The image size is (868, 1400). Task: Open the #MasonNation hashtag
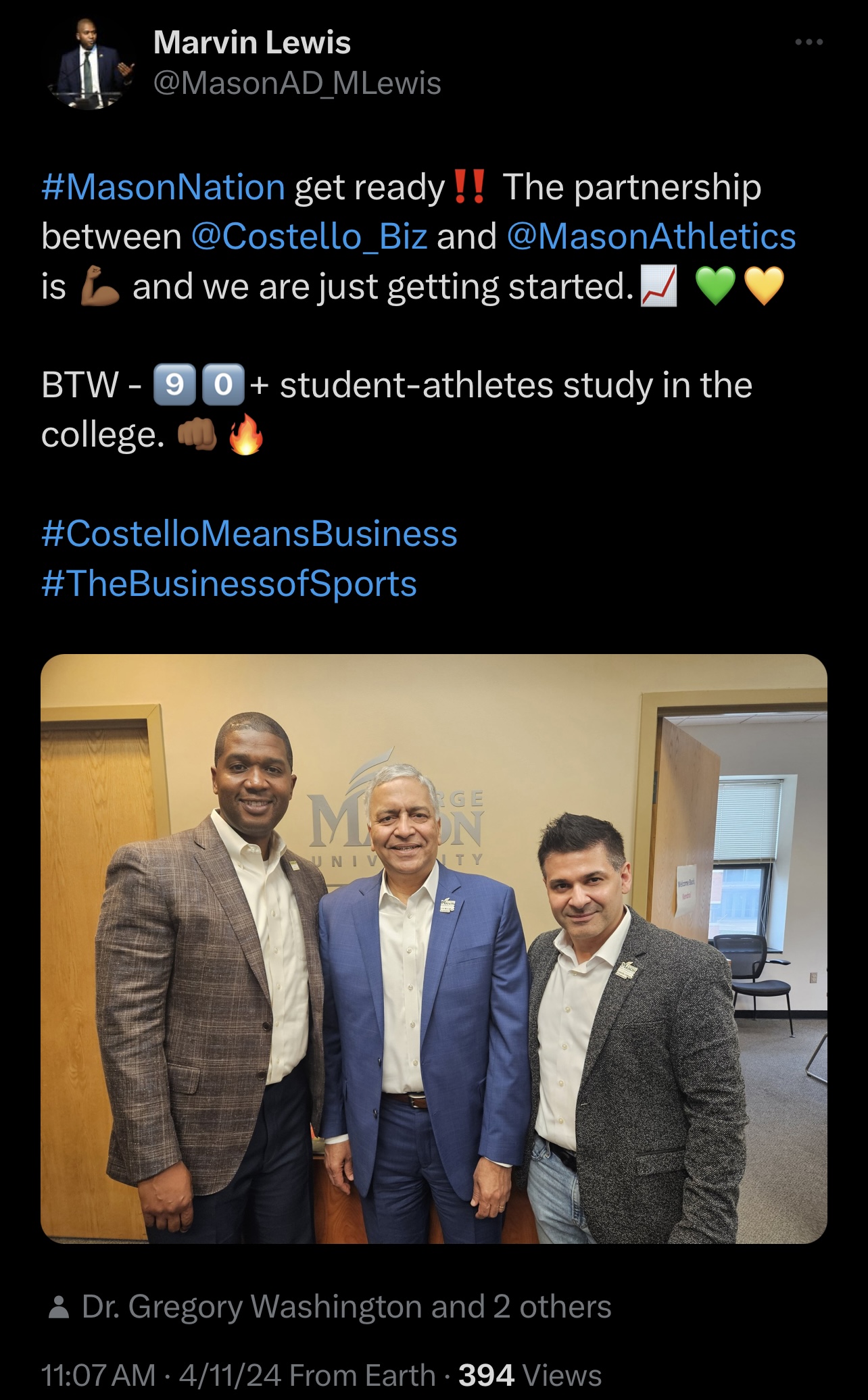pyautogui.click(x=163, y=187)
